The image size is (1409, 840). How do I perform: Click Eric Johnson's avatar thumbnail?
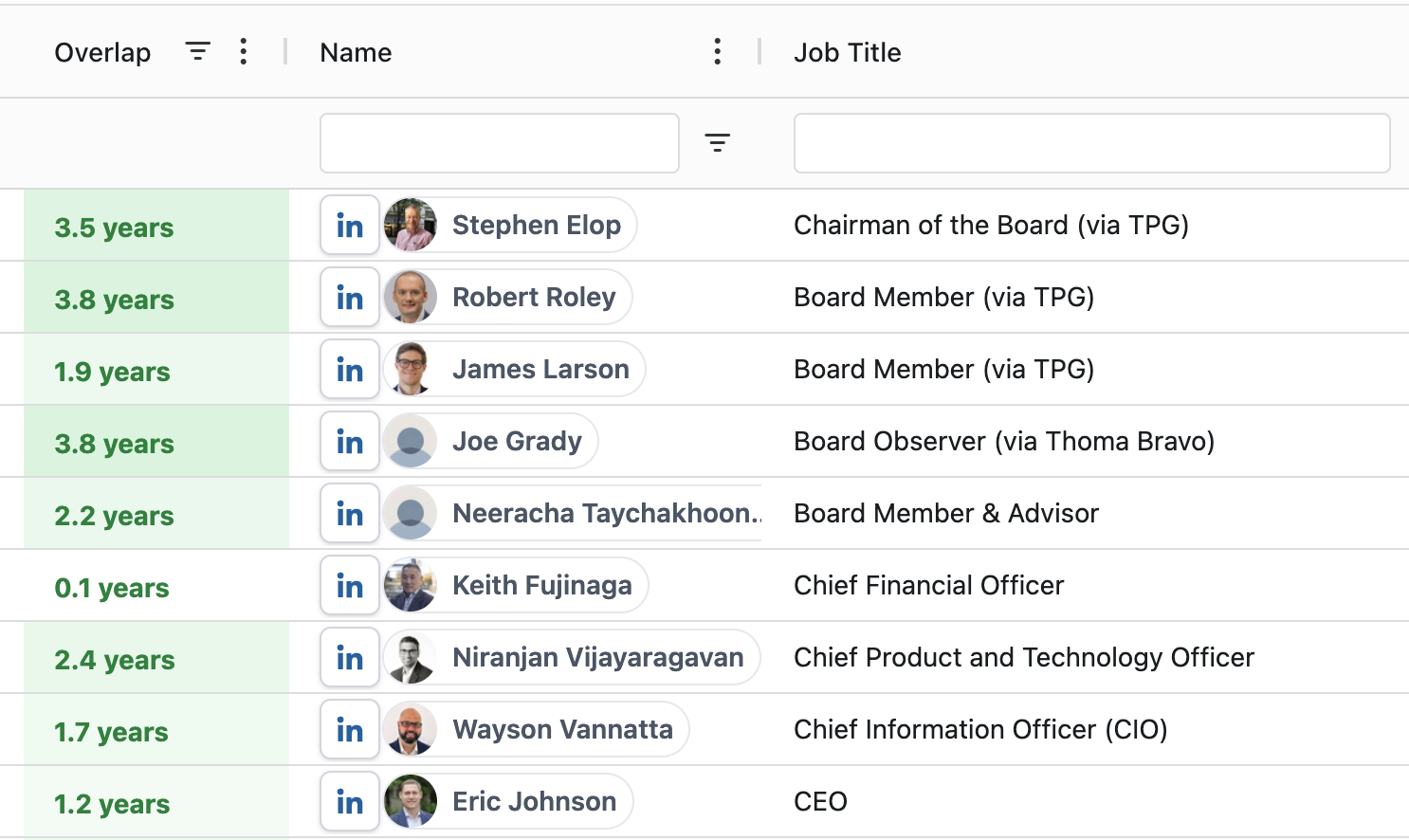pyautogui.click(x=411, y=802)
